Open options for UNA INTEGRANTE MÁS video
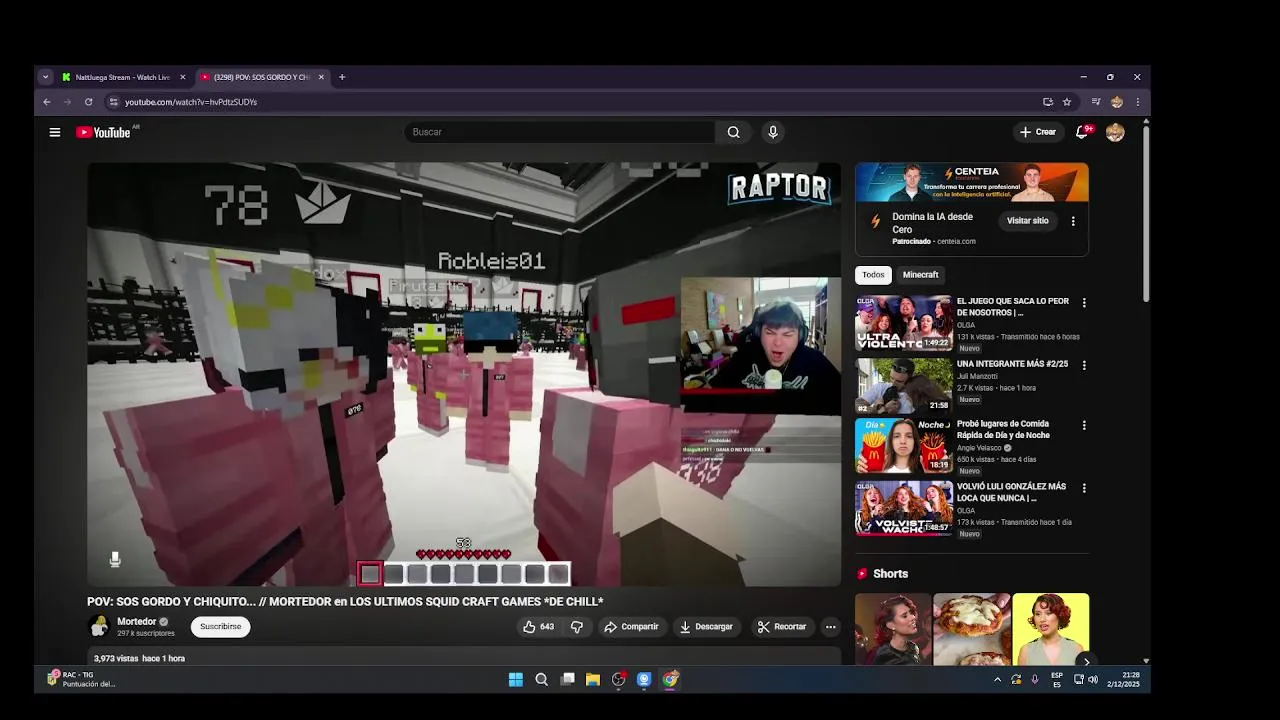The height and width of the screenshot is (720, 1280). (1084, 366)
